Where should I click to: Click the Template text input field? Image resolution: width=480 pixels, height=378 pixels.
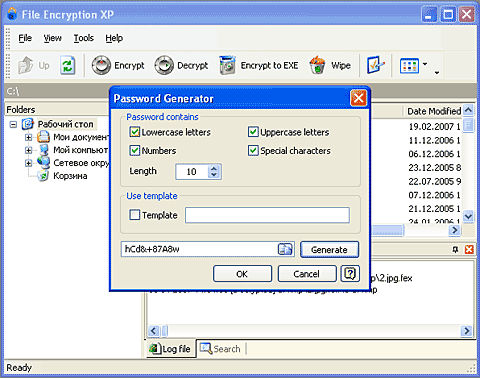[x=267, y=215]
